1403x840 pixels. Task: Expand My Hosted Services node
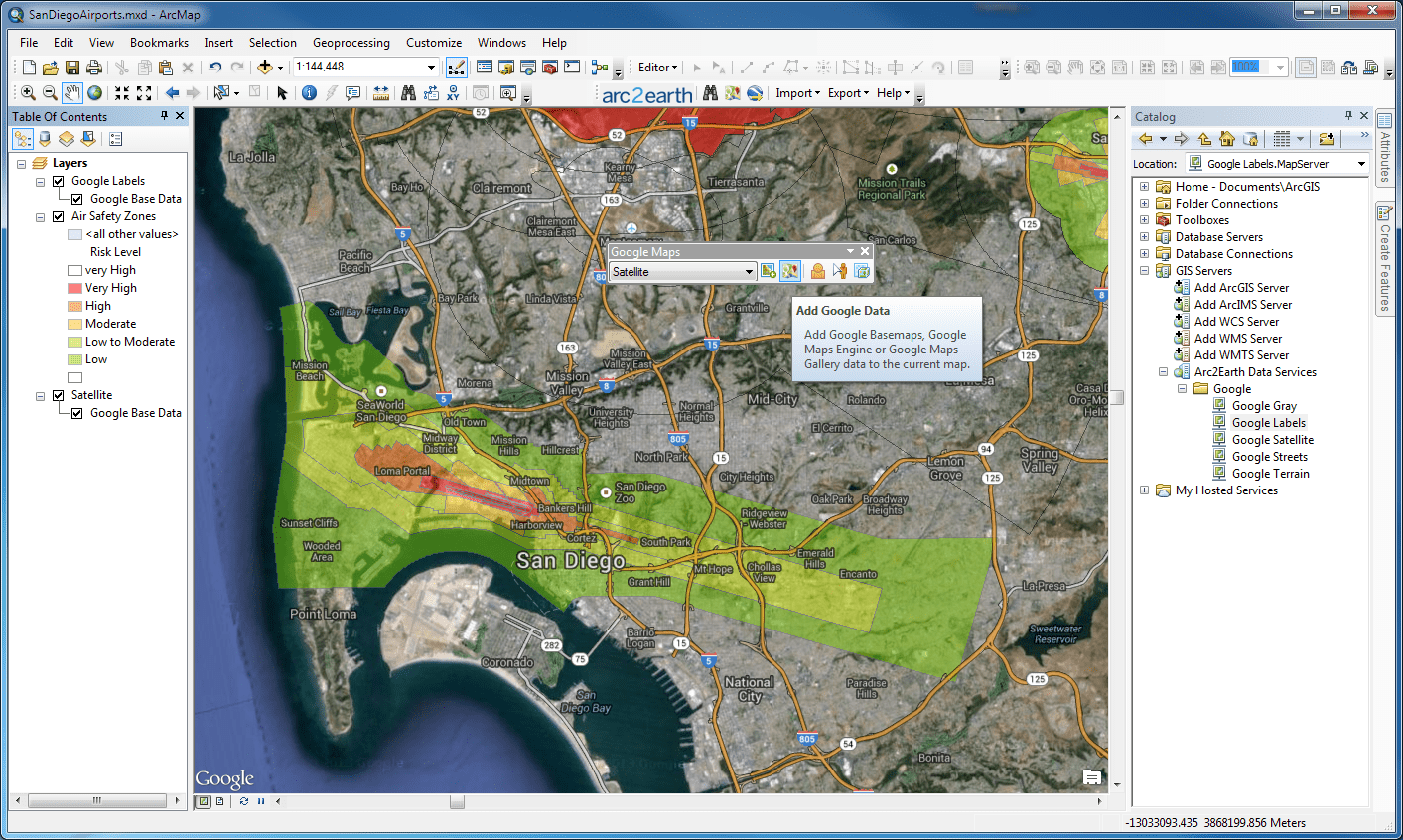(x=1144, y=490)
